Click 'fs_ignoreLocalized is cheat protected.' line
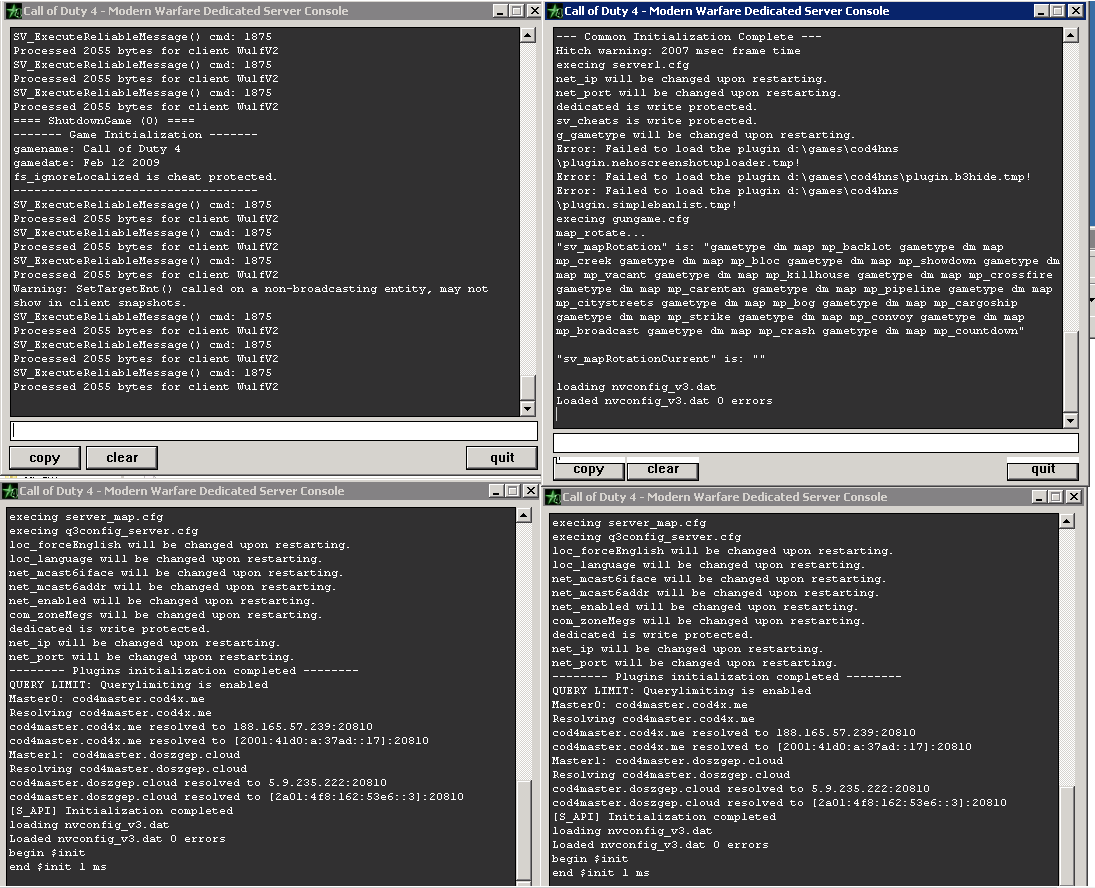The height and width of the screenshot is (888, 1095). pos(145,177)
